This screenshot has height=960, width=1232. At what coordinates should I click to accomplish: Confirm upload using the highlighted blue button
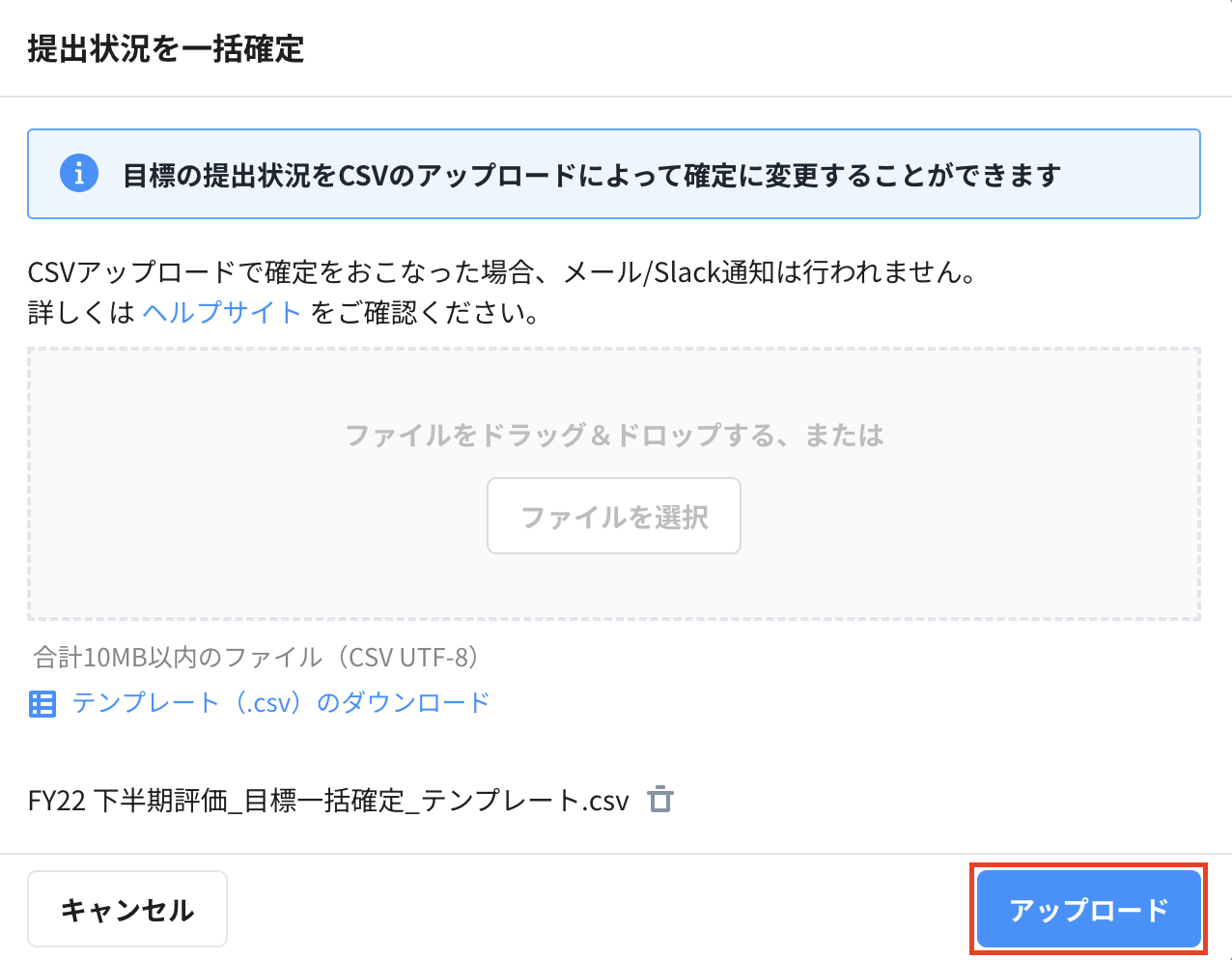coord(1088,908)
